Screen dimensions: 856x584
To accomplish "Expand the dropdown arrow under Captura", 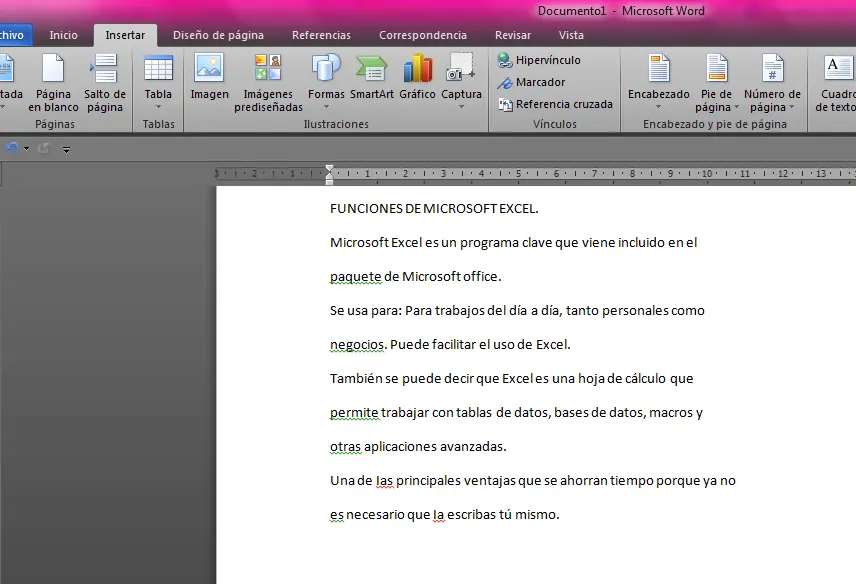I will 461,107.
